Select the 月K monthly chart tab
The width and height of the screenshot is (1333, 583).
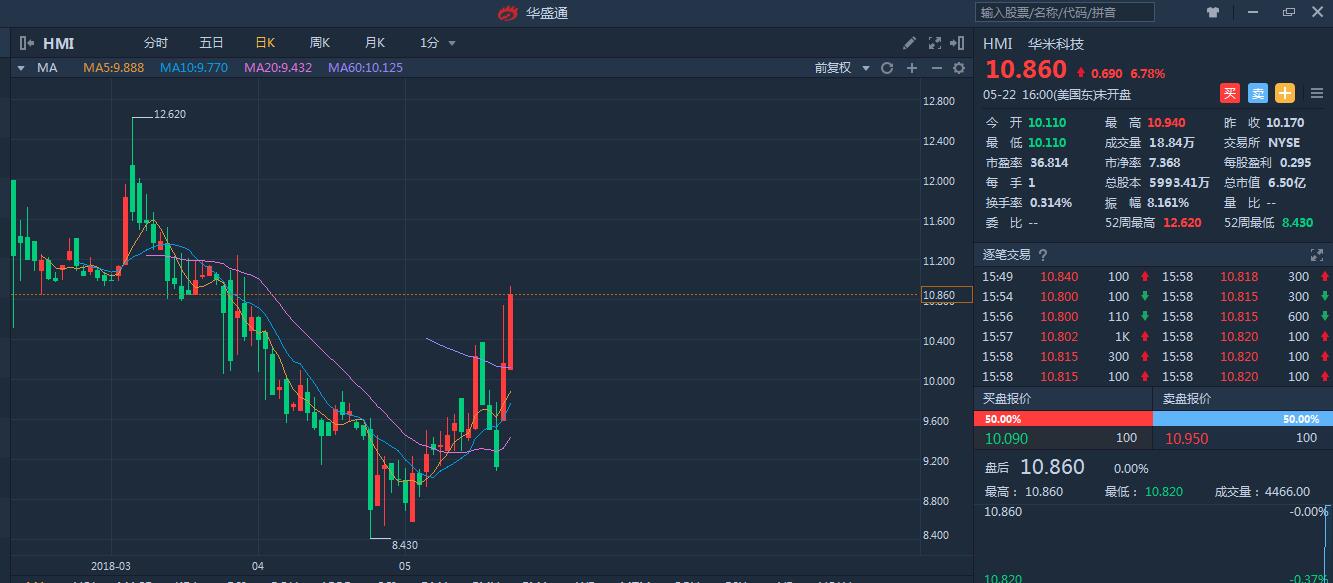(x=375, y=43)
